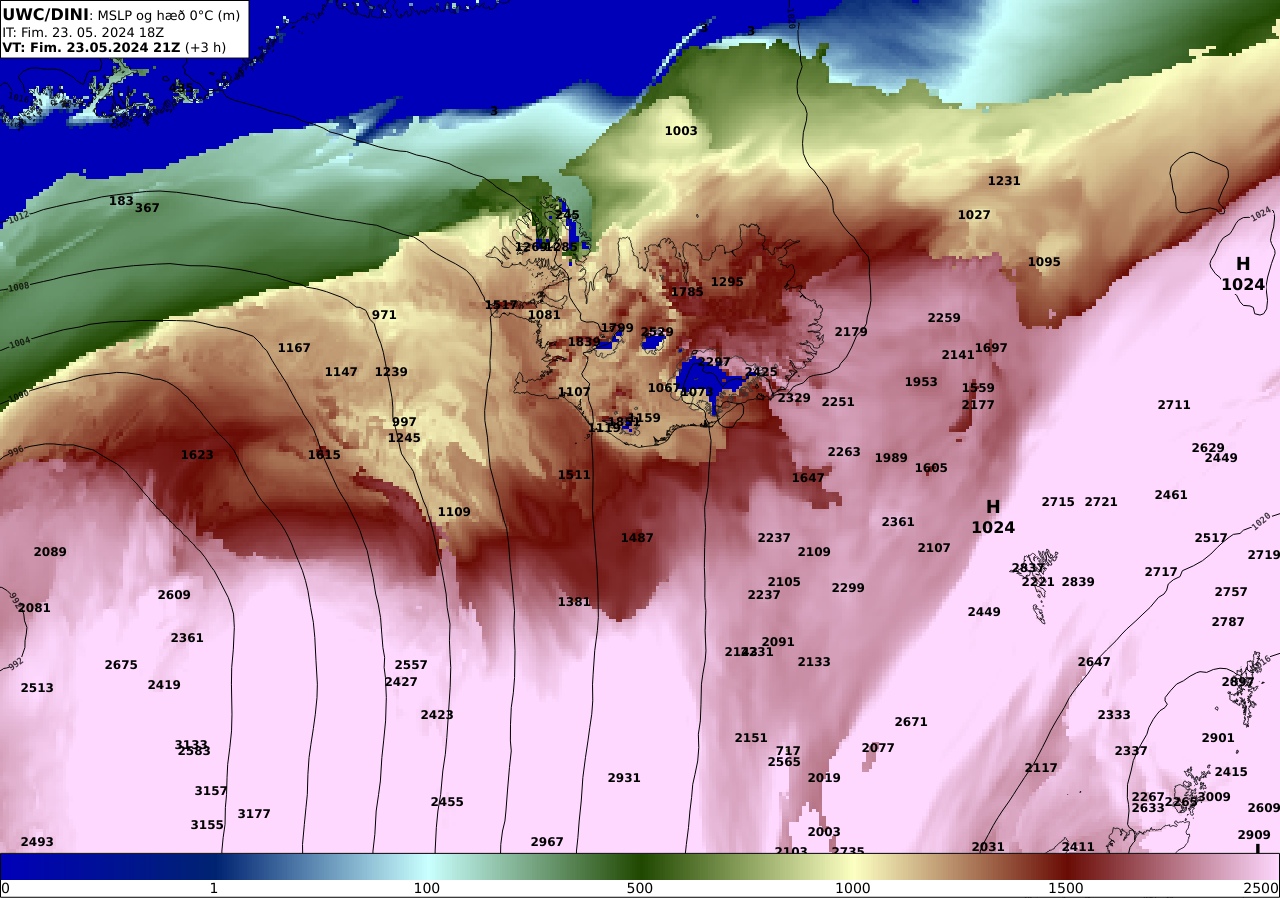
Task: Click the map value 1989
Action: [x=891, y=458]
